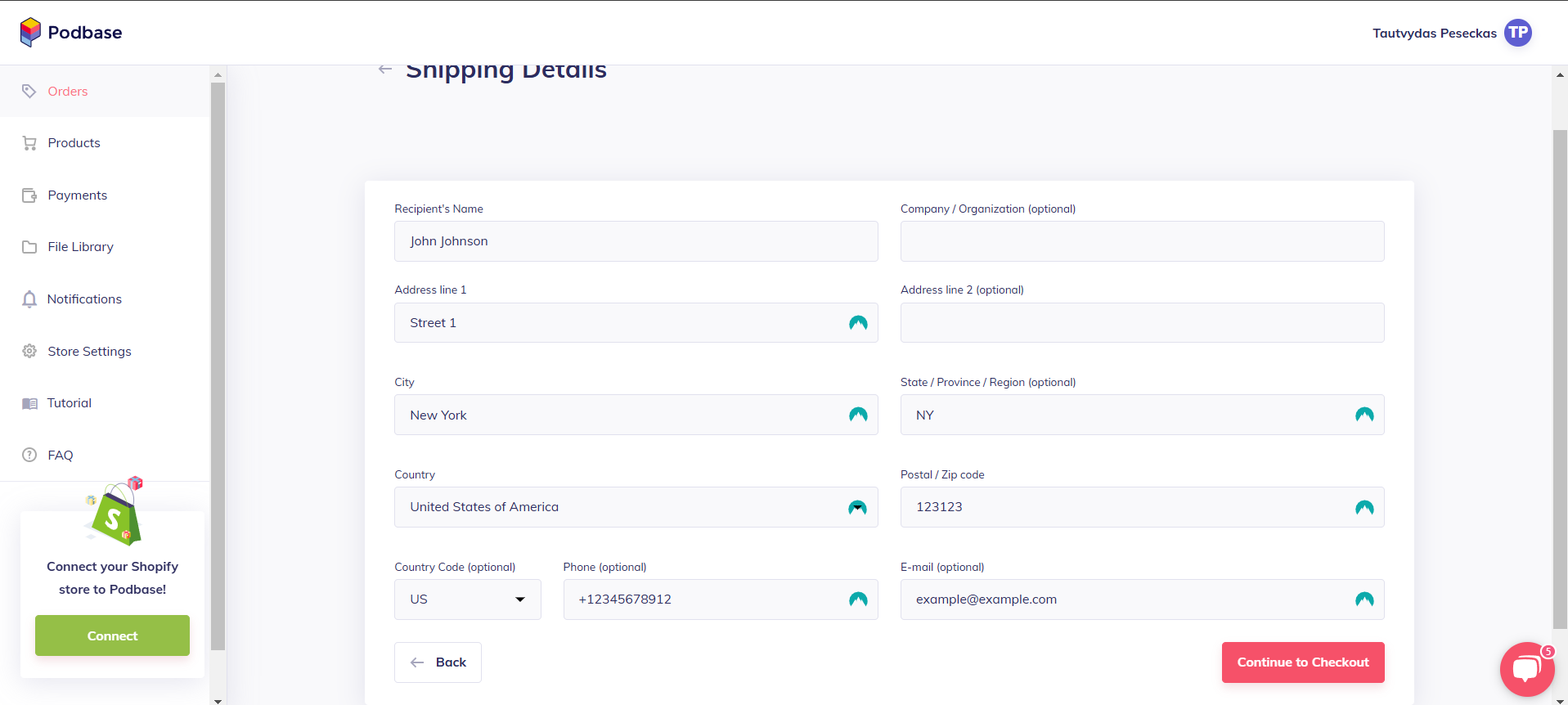Click the green Connect button
Image resolution: width=1568 pixels, height=705 pixels.
click(x=112, y=635)
